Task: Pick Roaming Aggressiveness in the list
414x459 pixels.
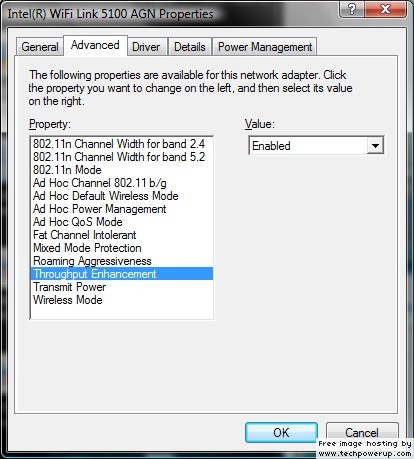Action: [122, 261]
